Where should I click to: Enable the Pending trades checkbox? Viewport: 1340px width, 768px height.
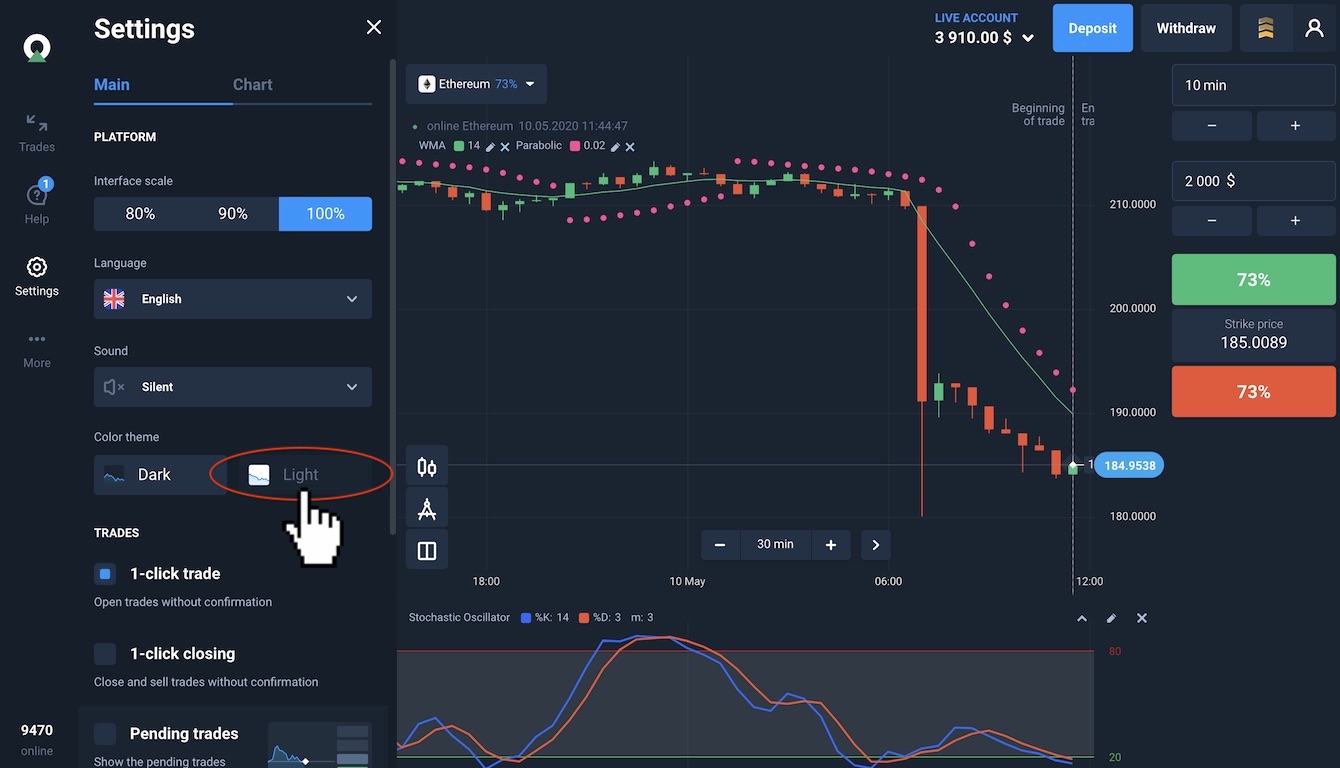[x=105, y=734]
